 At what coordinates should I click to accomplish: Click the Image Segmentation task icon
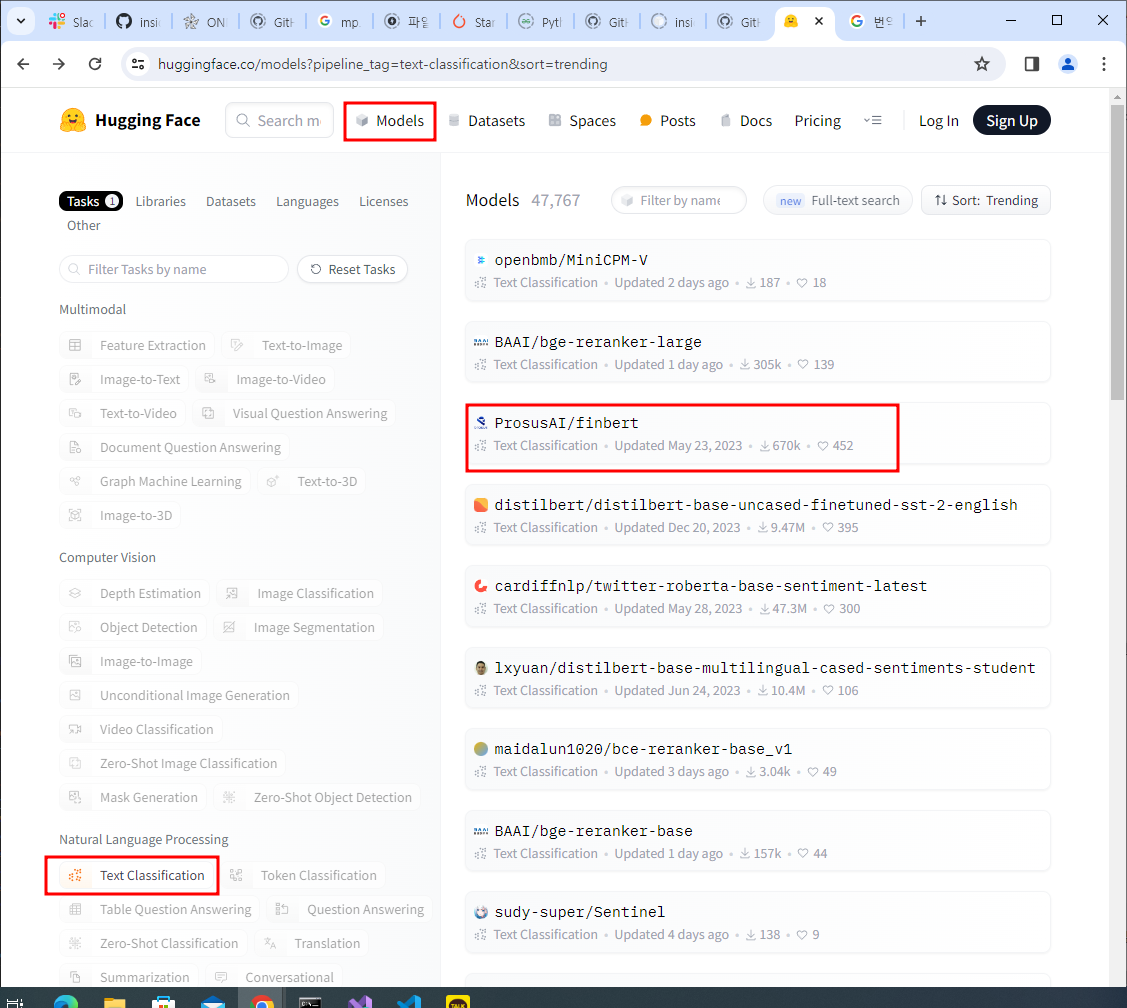click(x=229, y=627)
